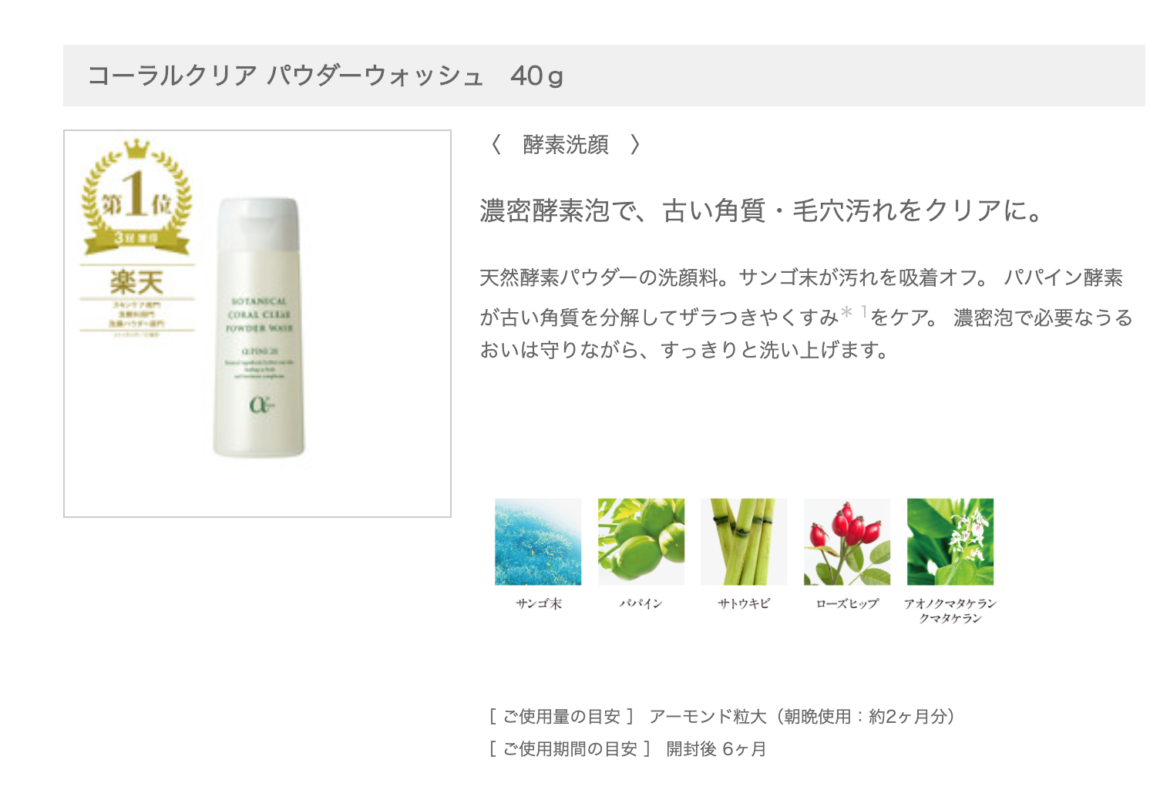Click the 40g size text in header
This screenshot has height=800, width=1170.
(x=536, y=75)
